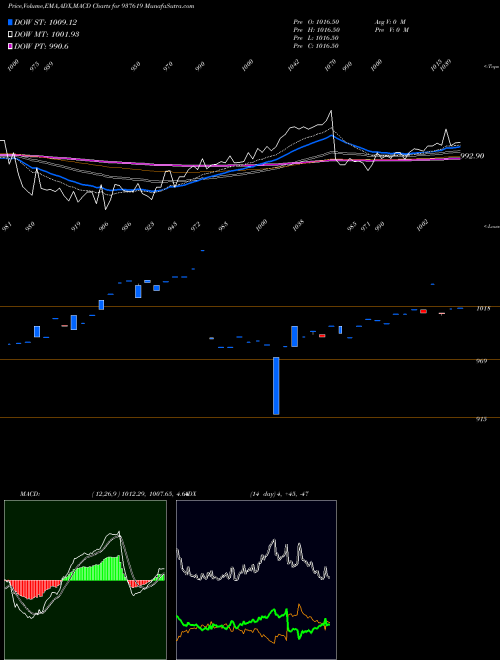
Task: Open the MACD histogram chart panel
Action: [85, 580]
